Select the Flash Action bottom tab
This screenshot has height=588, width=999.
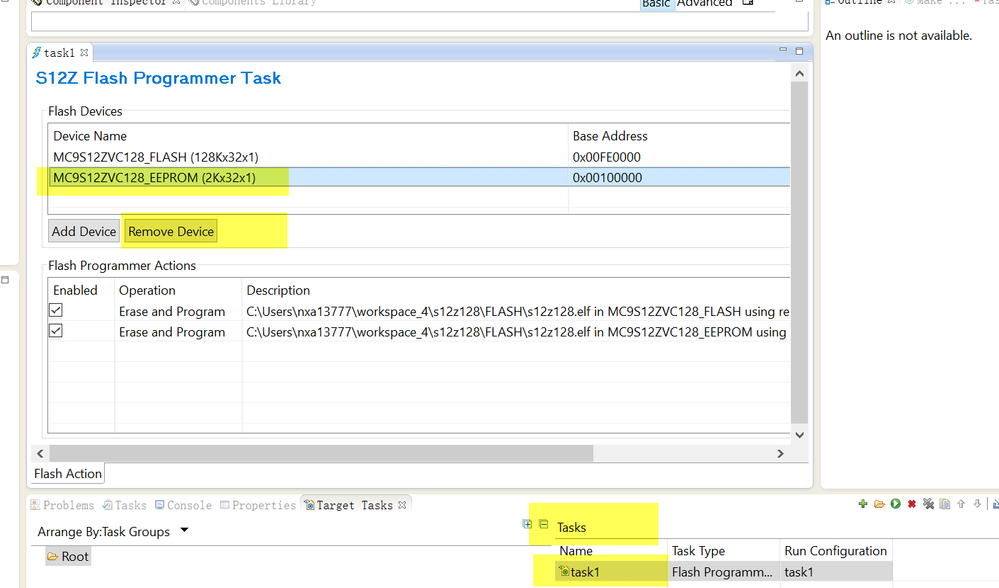[x=68, y=473]
